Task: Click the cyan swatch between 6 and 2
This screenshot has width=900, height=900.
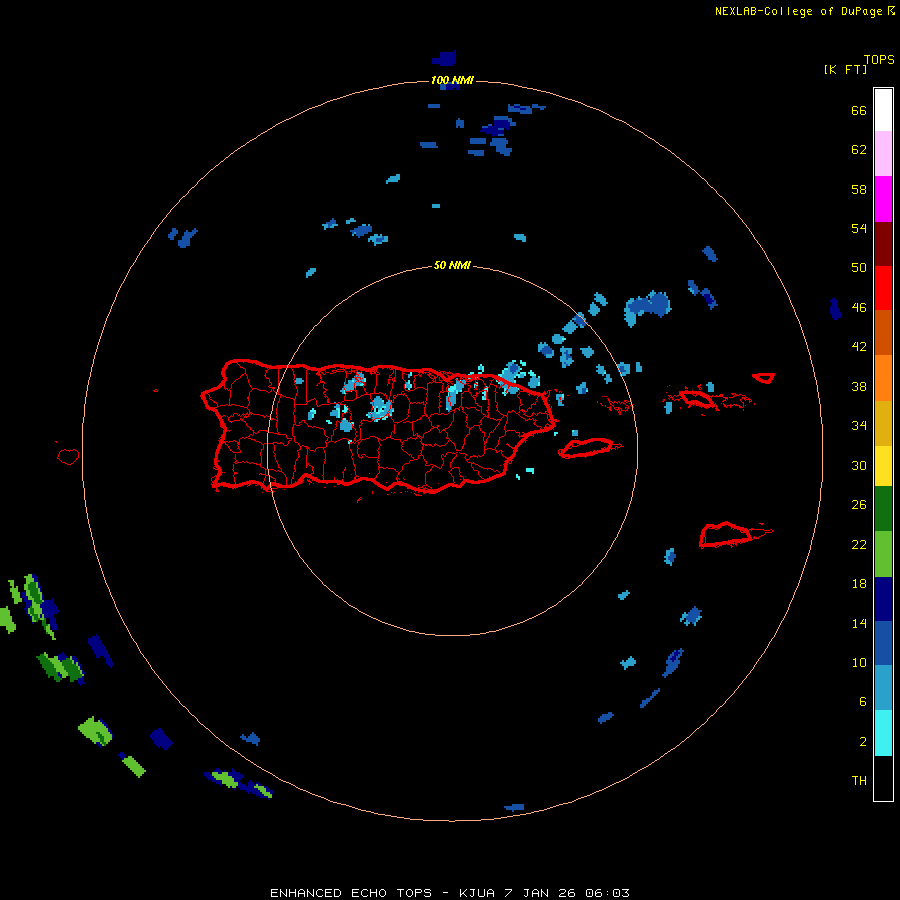Action: tap(883, 733)
